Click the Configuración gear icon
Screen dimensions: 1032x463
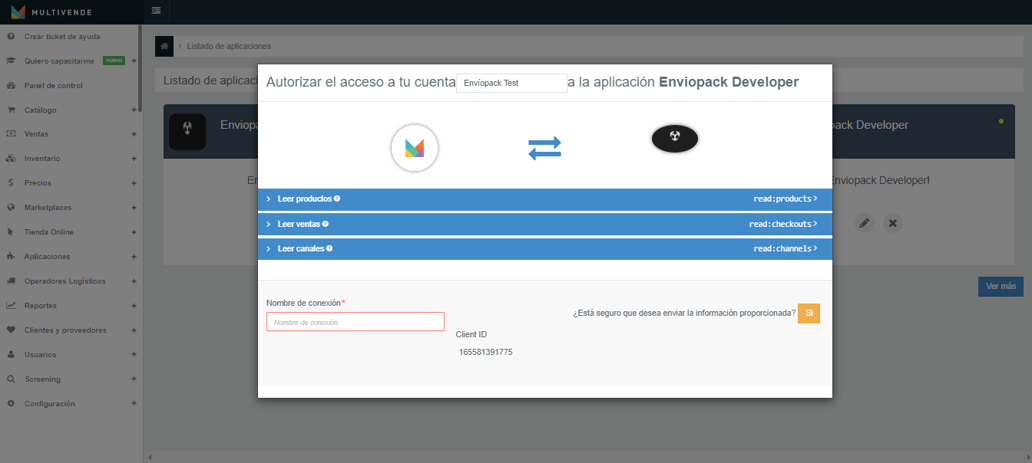point(11,403)
